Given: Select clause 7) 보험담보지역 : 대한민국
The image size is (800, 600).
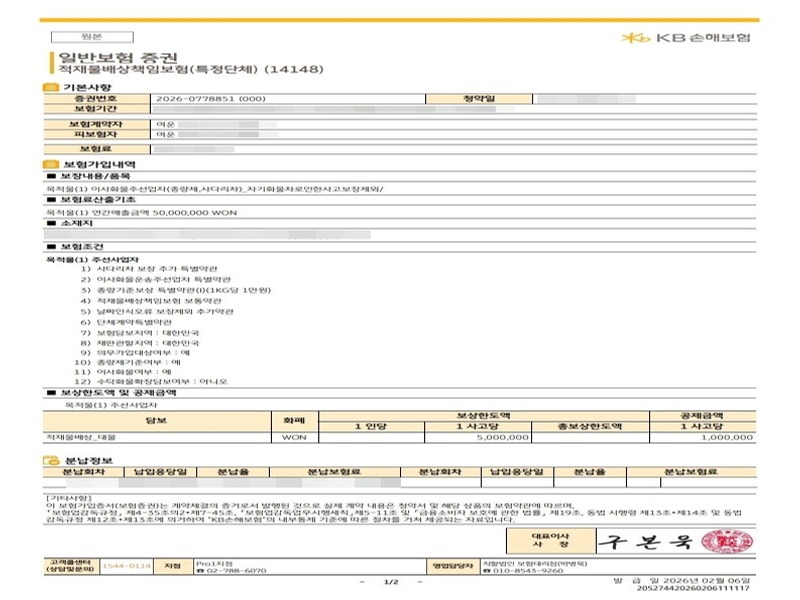Looking at the screenshot, I should coord(140,333).
